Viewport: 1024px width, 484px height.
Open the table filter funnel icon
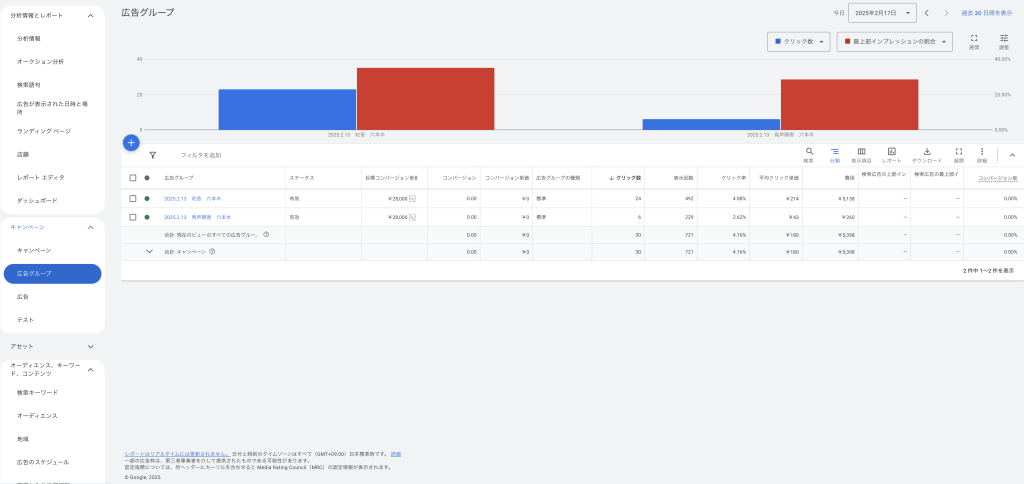click(x=152, y=155)
